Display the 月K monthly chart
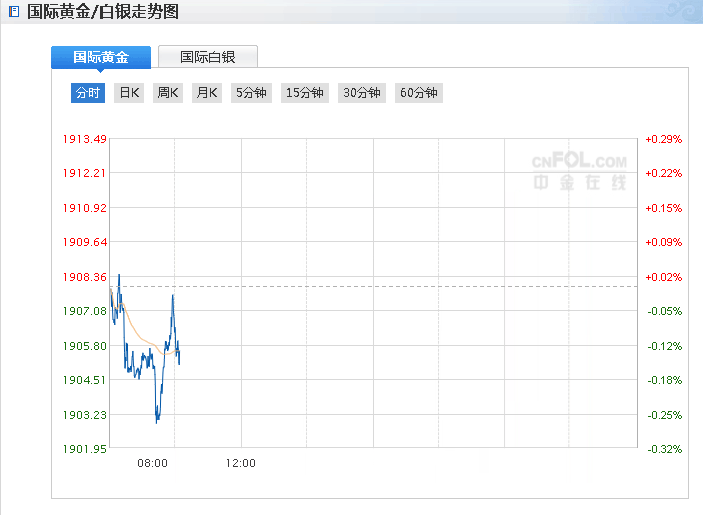The image size is (703, 515). 207,93
